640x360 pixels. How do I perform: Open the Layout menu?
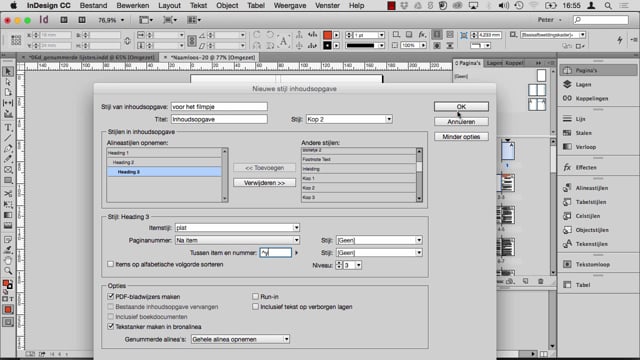(x=169, y=6)
